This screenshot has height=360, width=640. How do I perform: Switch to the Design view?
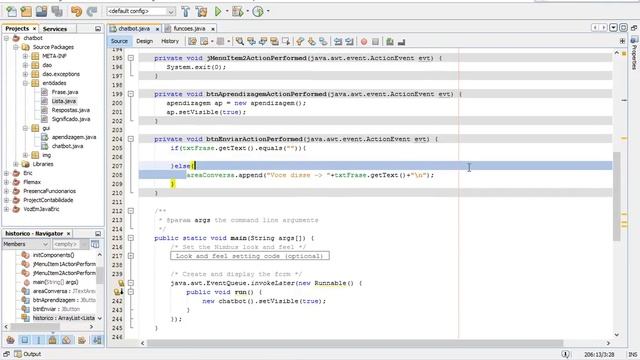144,41
